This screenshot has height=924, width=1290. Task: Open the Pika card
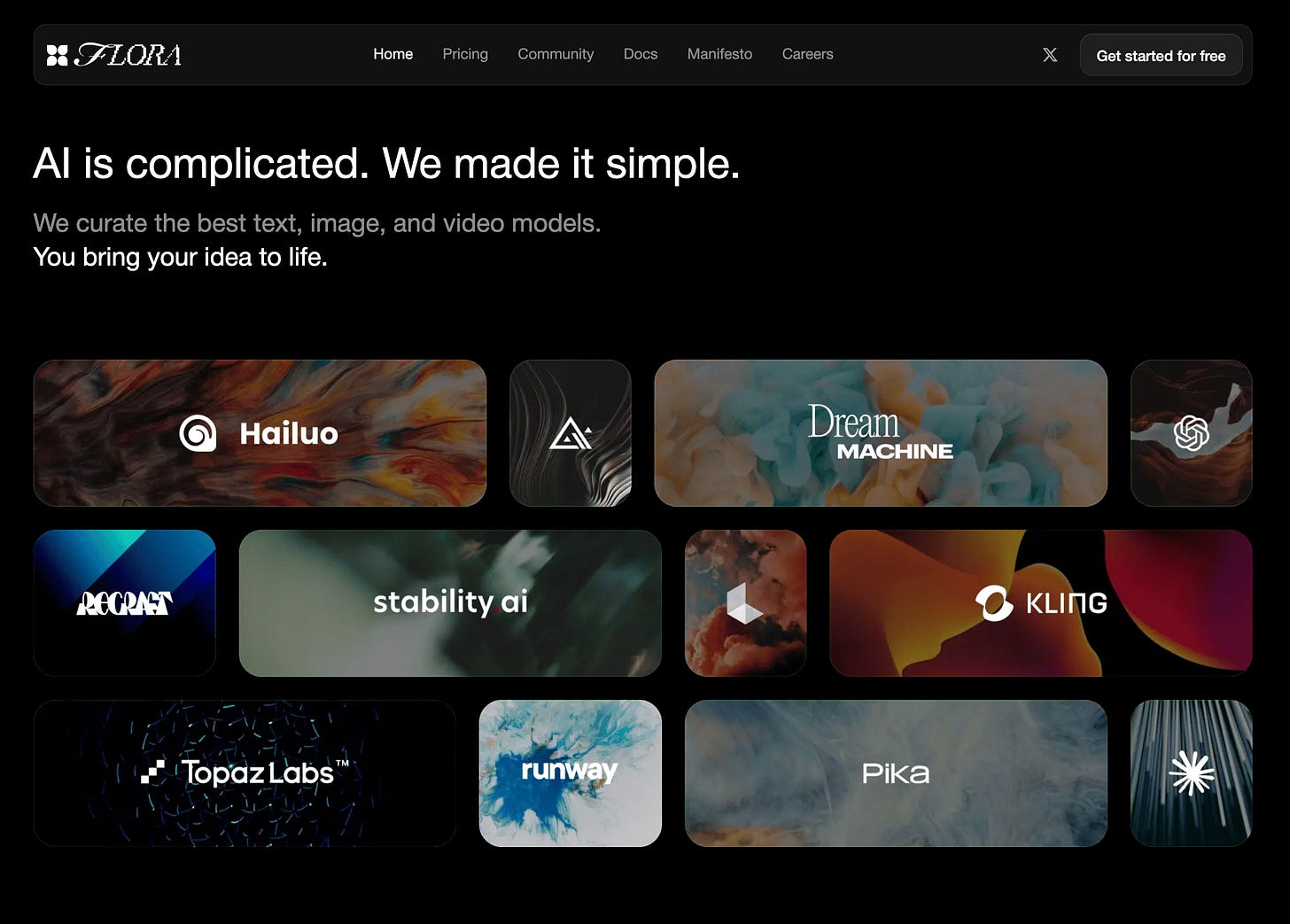(x=896, y=773)
